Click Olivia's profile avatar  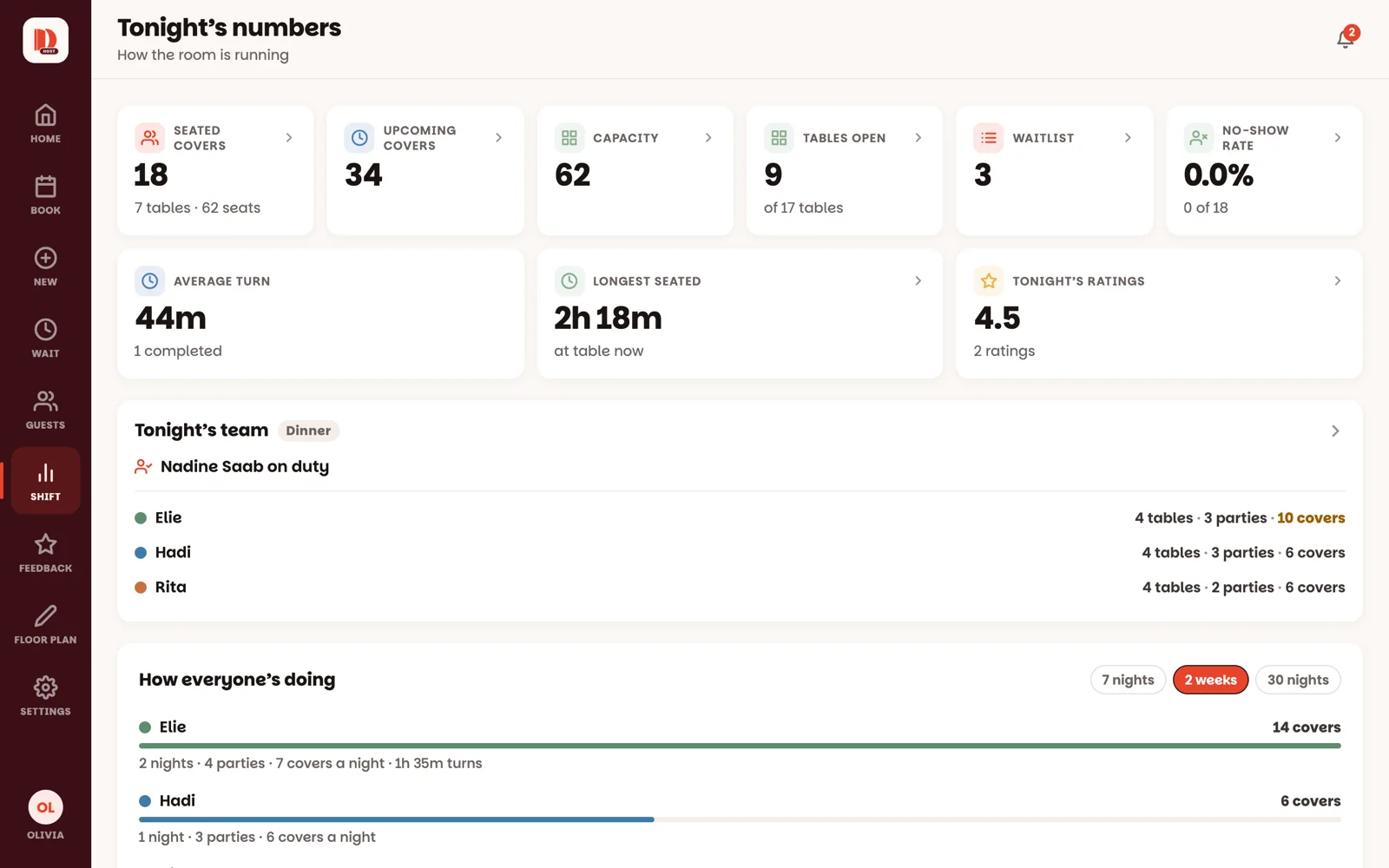45,807
